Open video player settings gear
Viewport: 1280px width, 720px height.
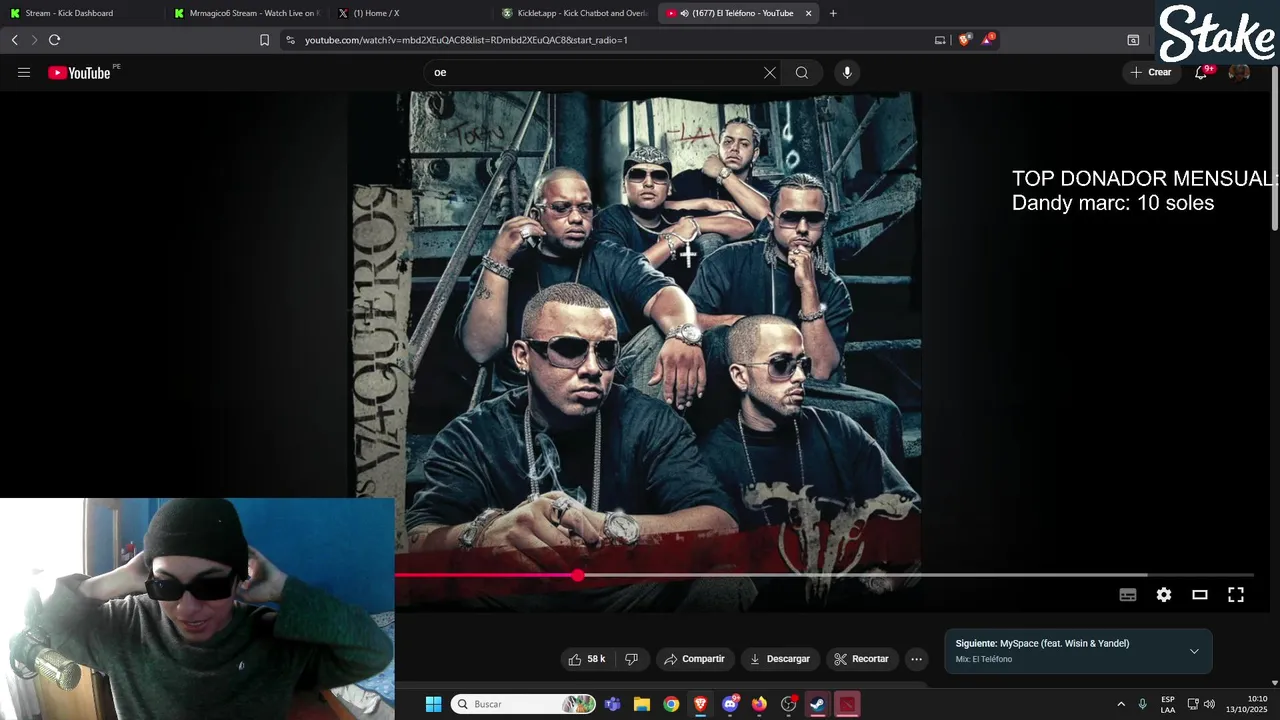(1164, 595)
